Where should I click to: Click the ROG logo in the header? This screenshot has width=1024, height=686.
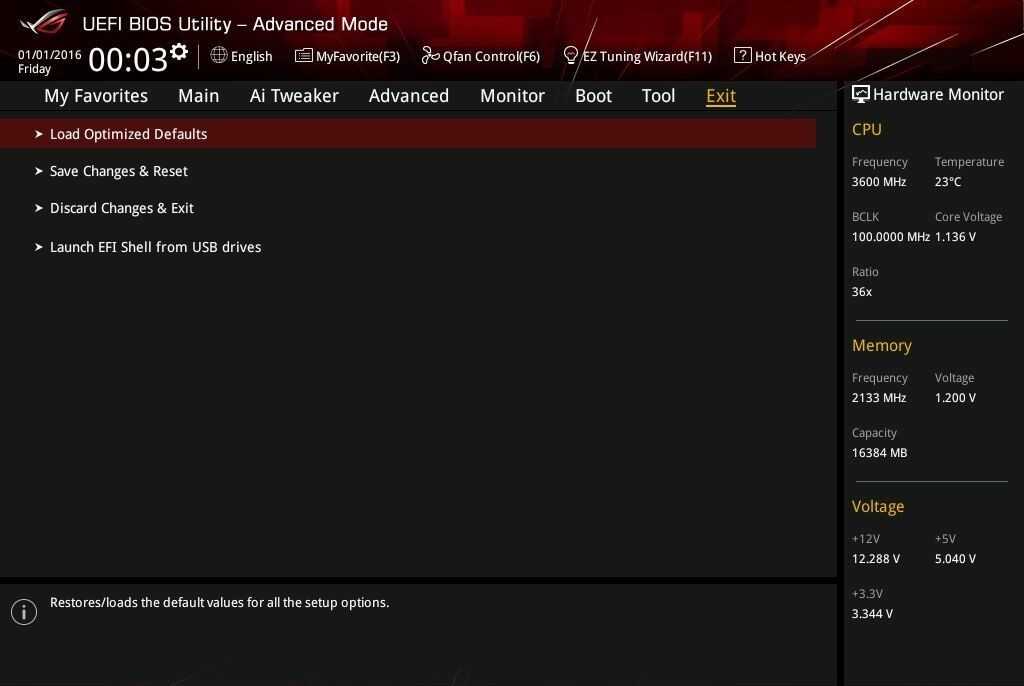(43, 22)
